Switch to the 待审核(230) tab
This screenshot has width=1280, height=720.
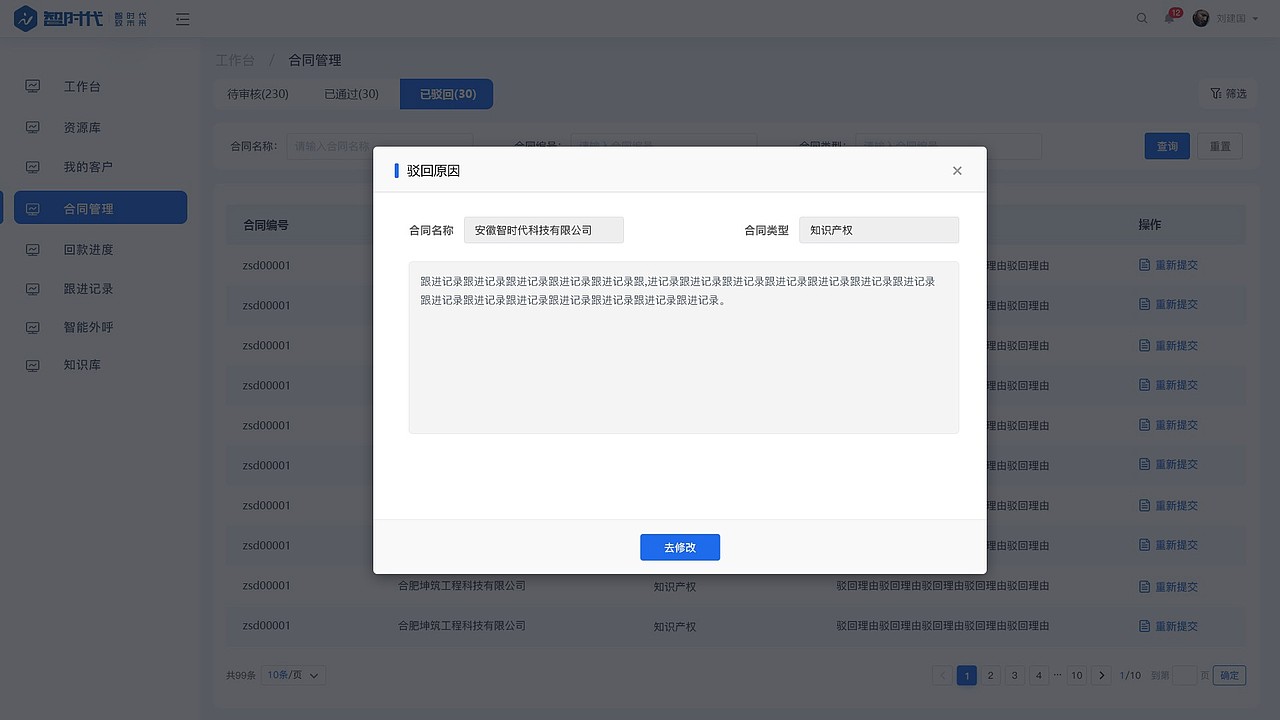pyautogui.click(x=256, y=93)
